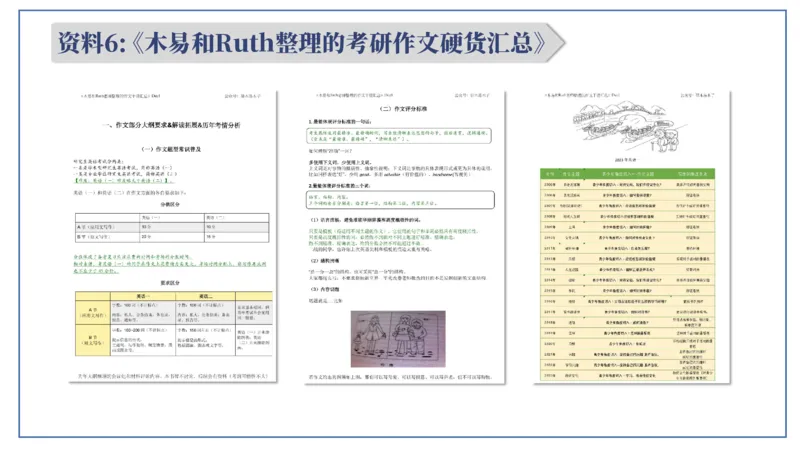
Task: Click heading 一、作文部分大纲要求 in left page
Action: pyautogui.click(x=172, y=124)
